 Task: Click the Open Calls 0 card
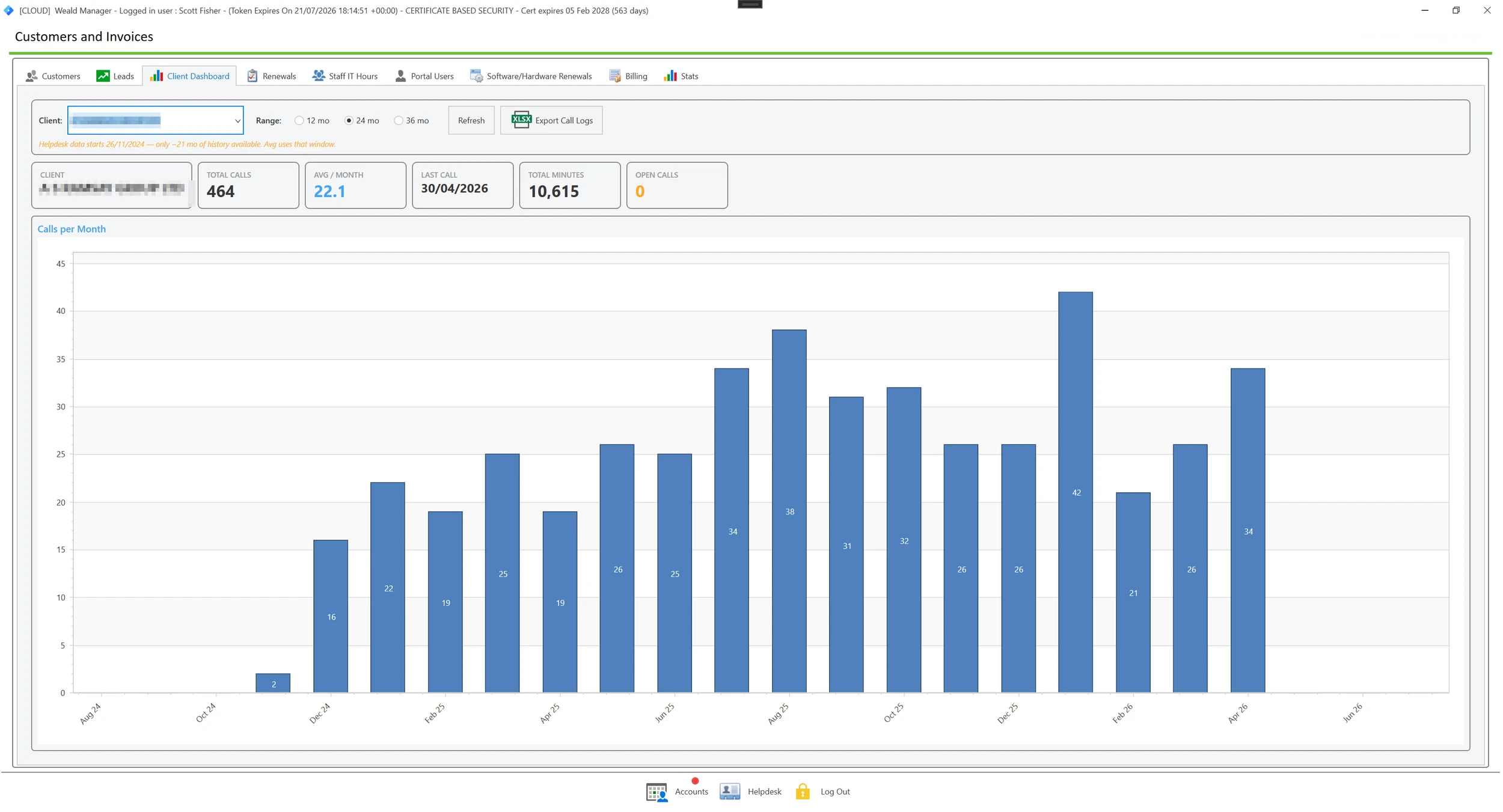tap(677, 185)
